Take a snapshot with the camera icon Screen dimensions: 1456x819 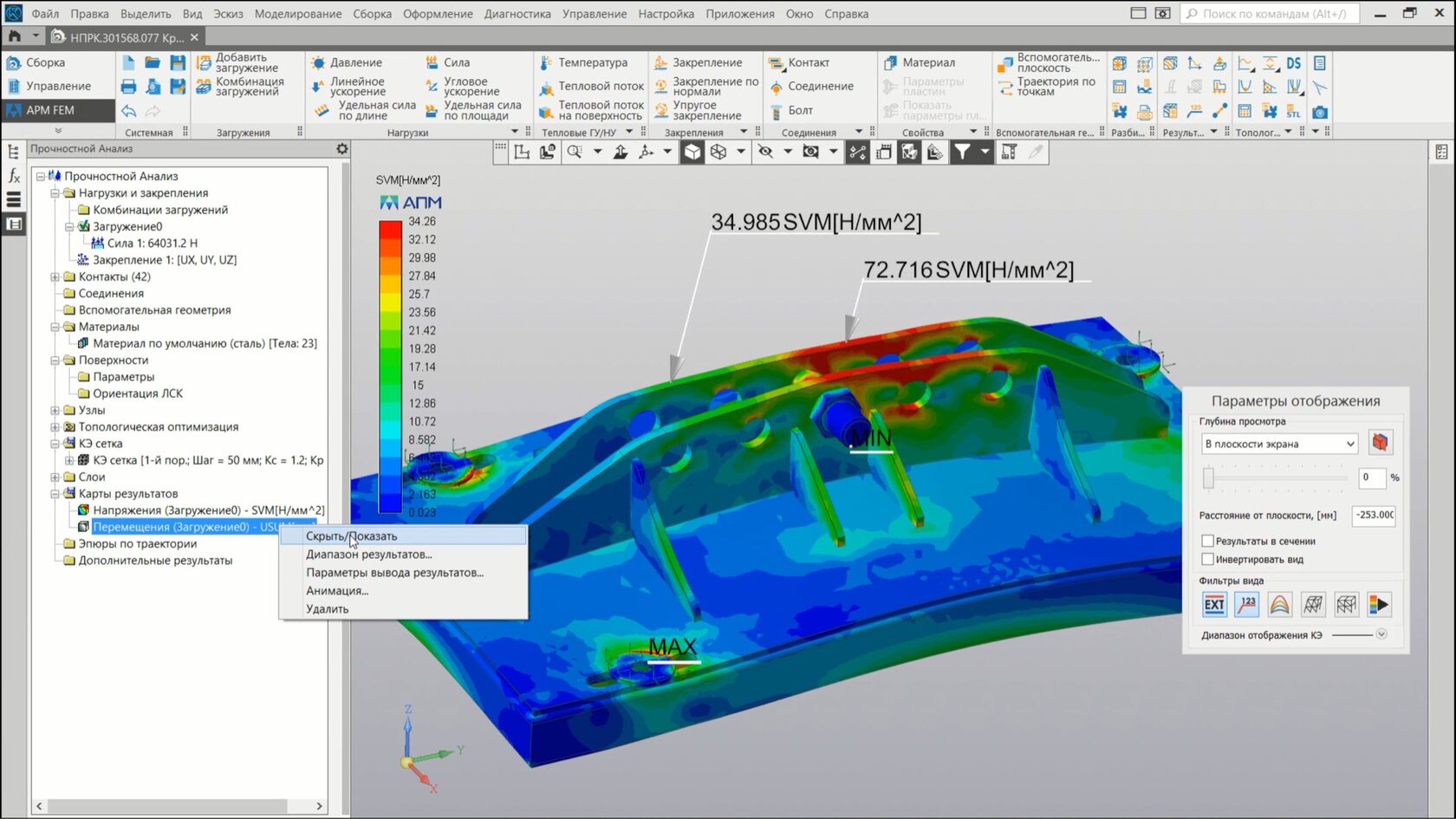click(x=1319, y=112)
